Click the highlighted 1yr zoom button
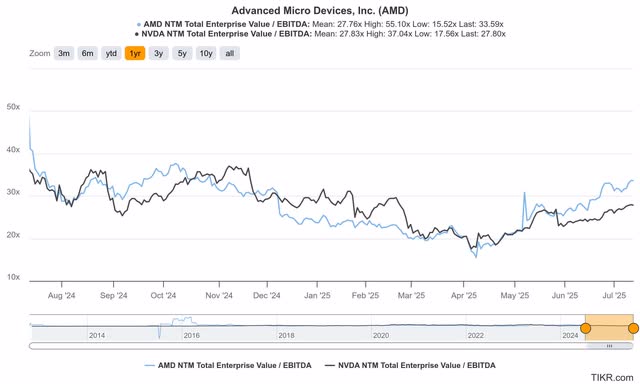640x384 pixels. pos(135,53)
